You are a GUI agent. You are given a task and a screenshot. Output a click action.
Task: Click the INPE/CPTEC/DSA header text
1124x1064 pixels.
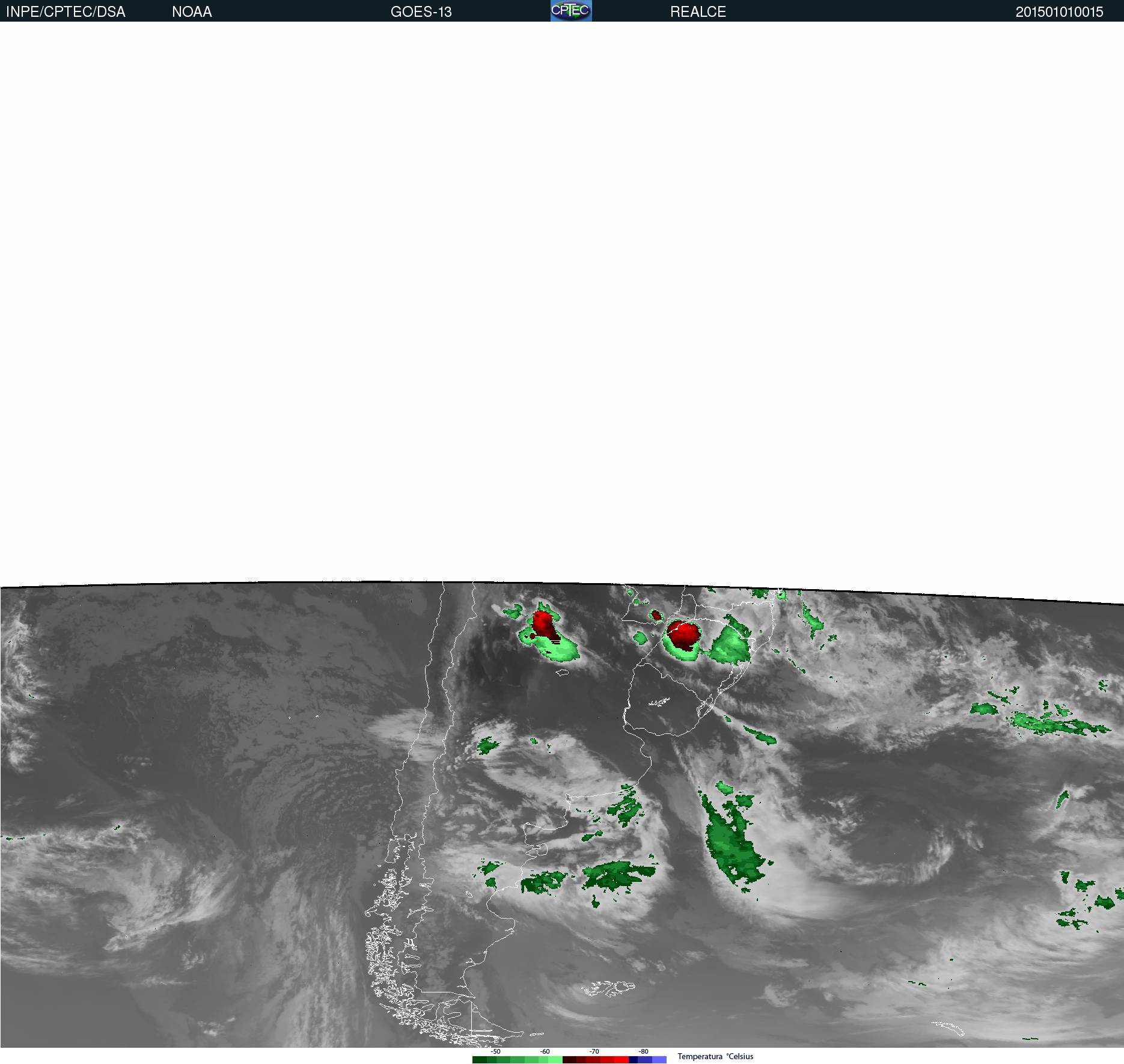(66, 12)
